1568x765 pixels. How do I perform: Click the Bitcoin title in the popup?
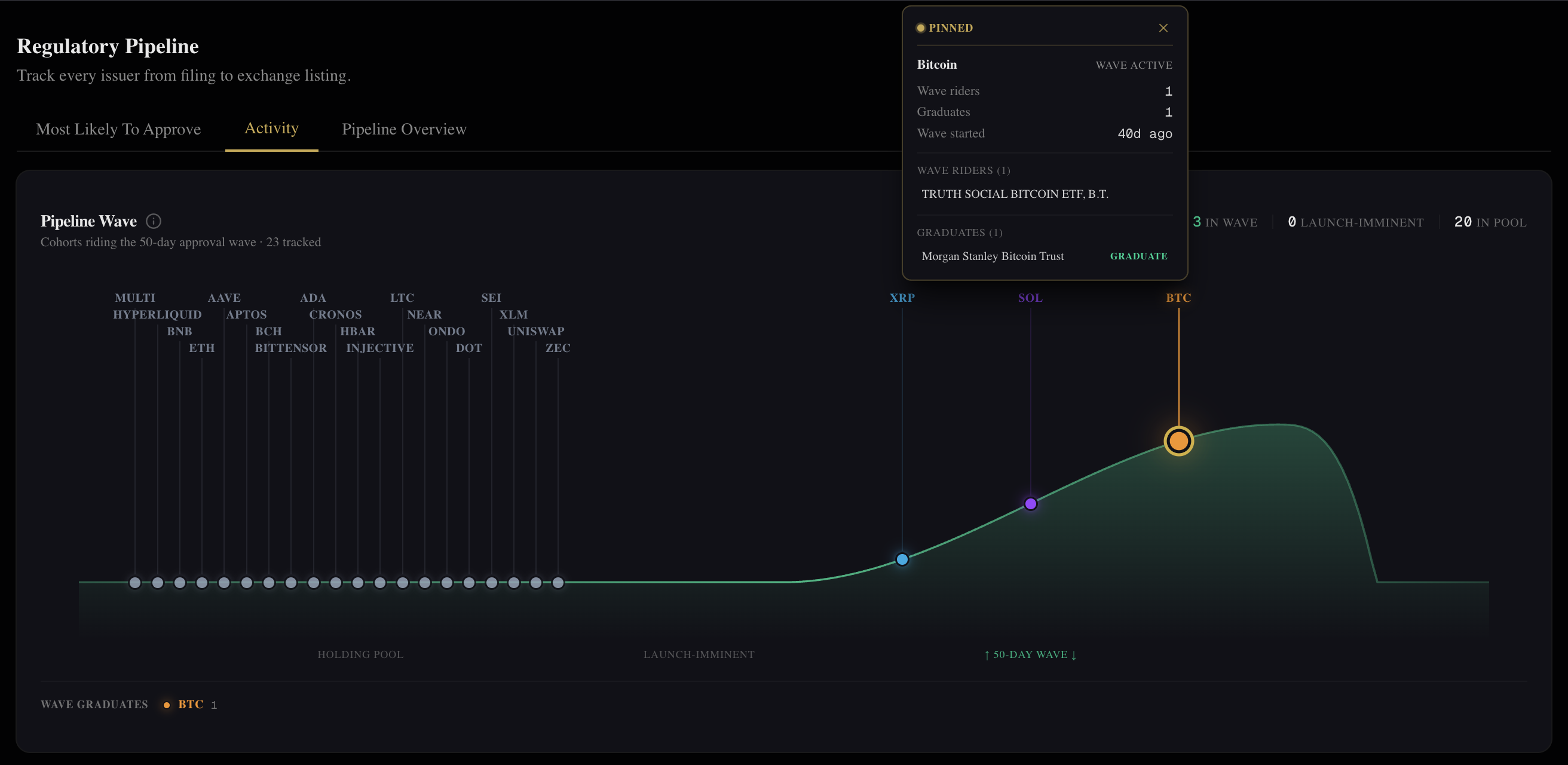[937, 65]
